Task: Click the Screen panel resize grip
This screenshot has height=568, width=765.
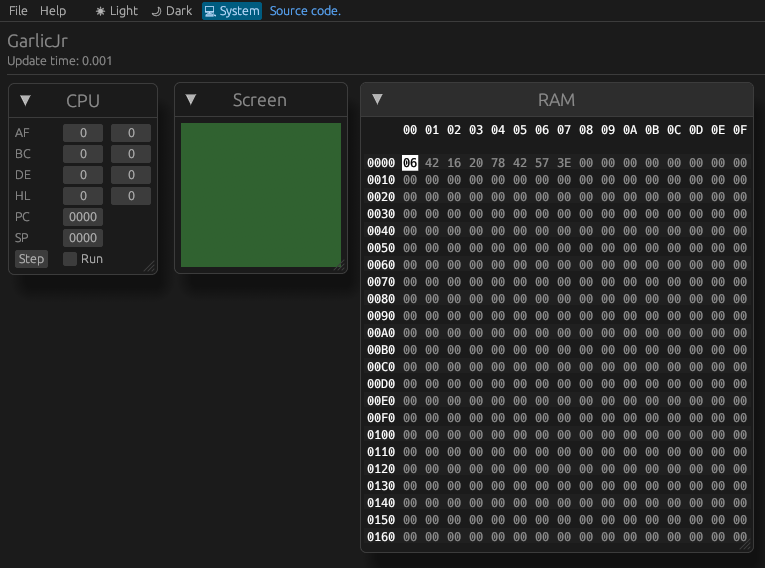Action: [x=340, y=265]
